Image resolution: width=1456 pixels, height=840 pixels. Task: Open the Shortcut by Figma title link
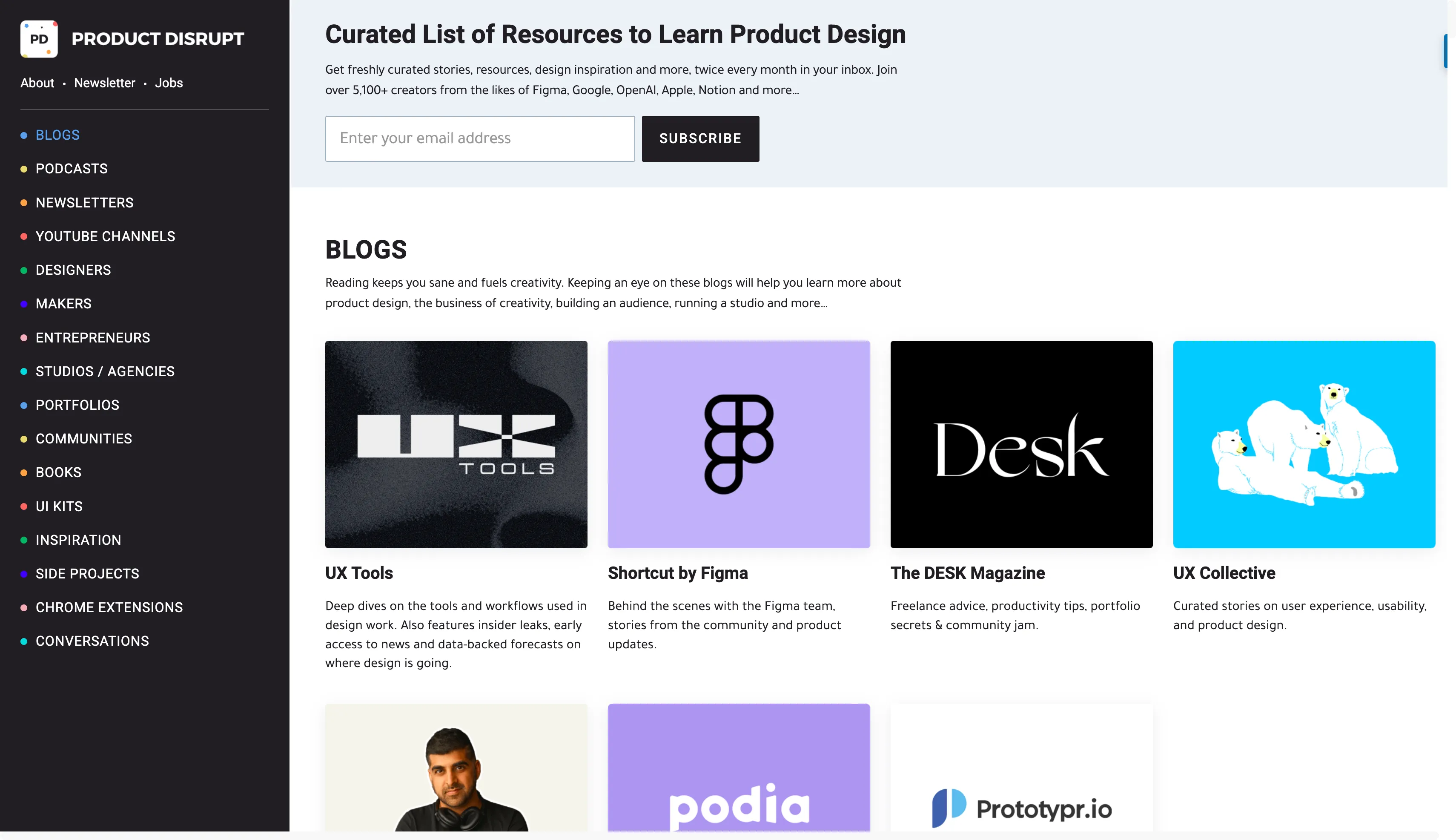pyautogui.click(x=677, y=573)
